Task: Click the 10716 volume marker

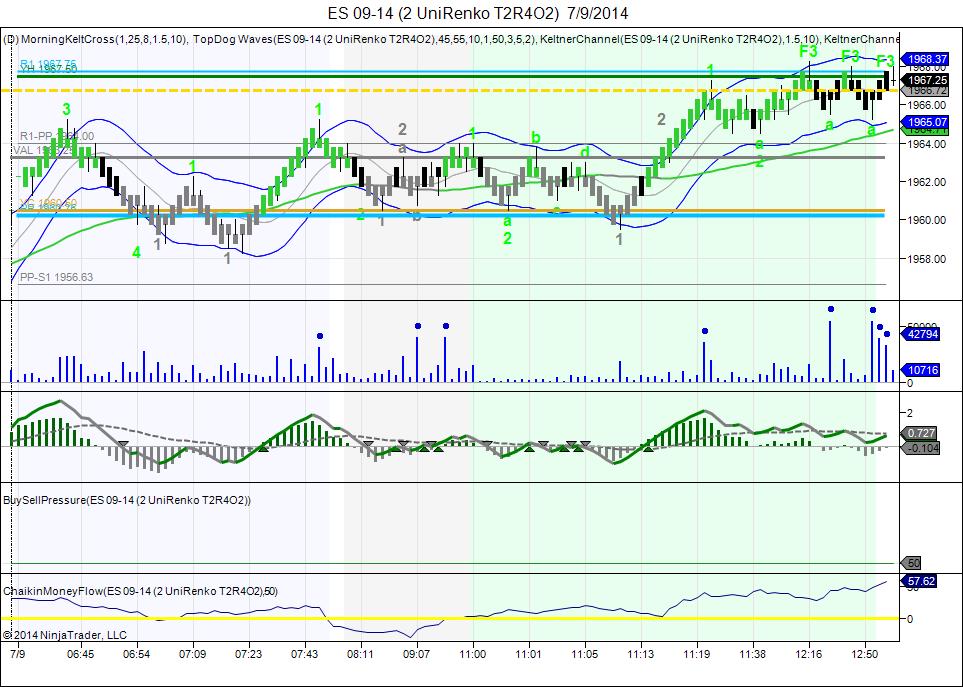Action: [919, 370]
